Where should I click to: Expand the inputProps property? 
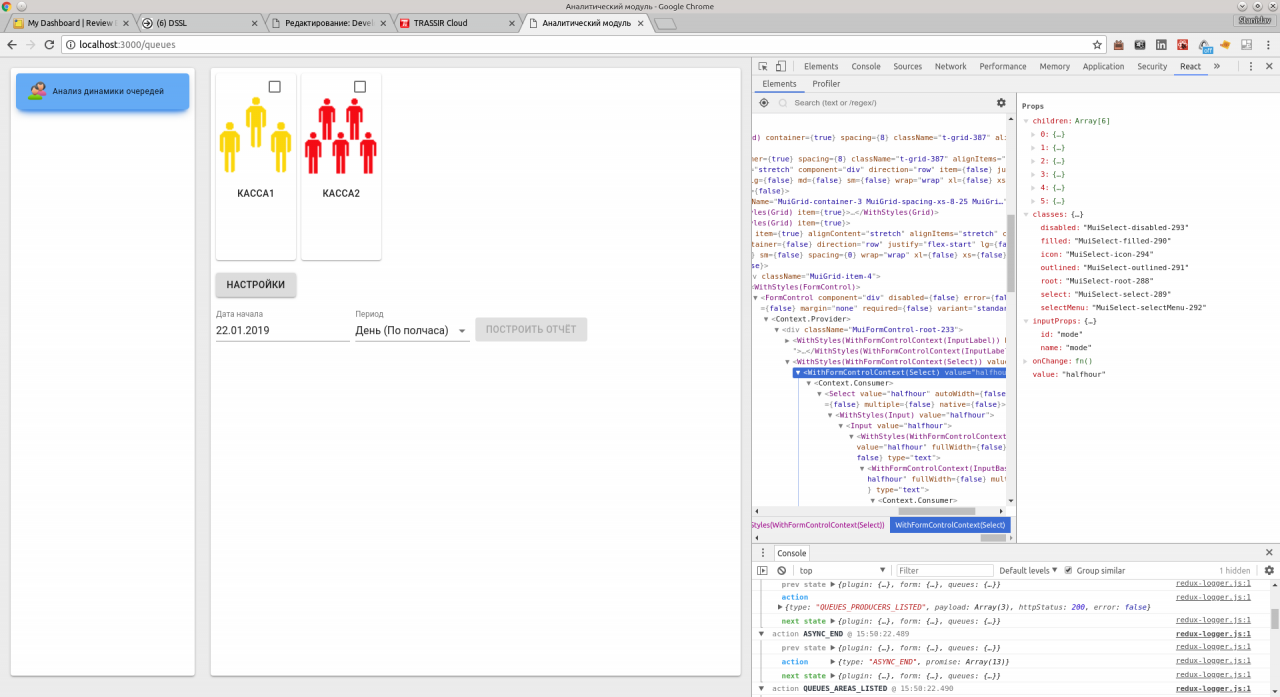(1025, 321)
